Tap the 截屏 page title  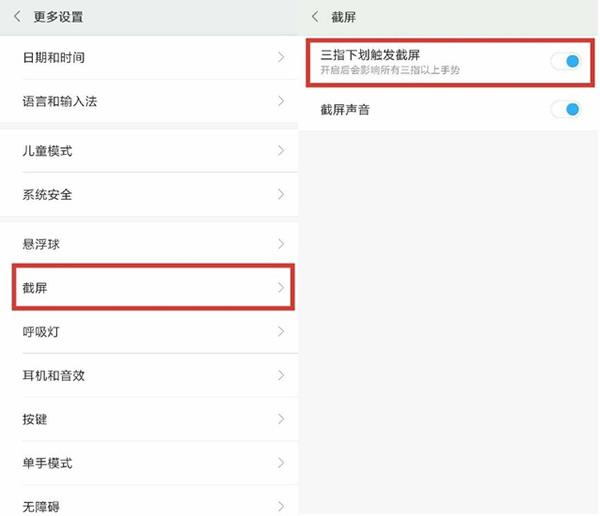[344, 17]
